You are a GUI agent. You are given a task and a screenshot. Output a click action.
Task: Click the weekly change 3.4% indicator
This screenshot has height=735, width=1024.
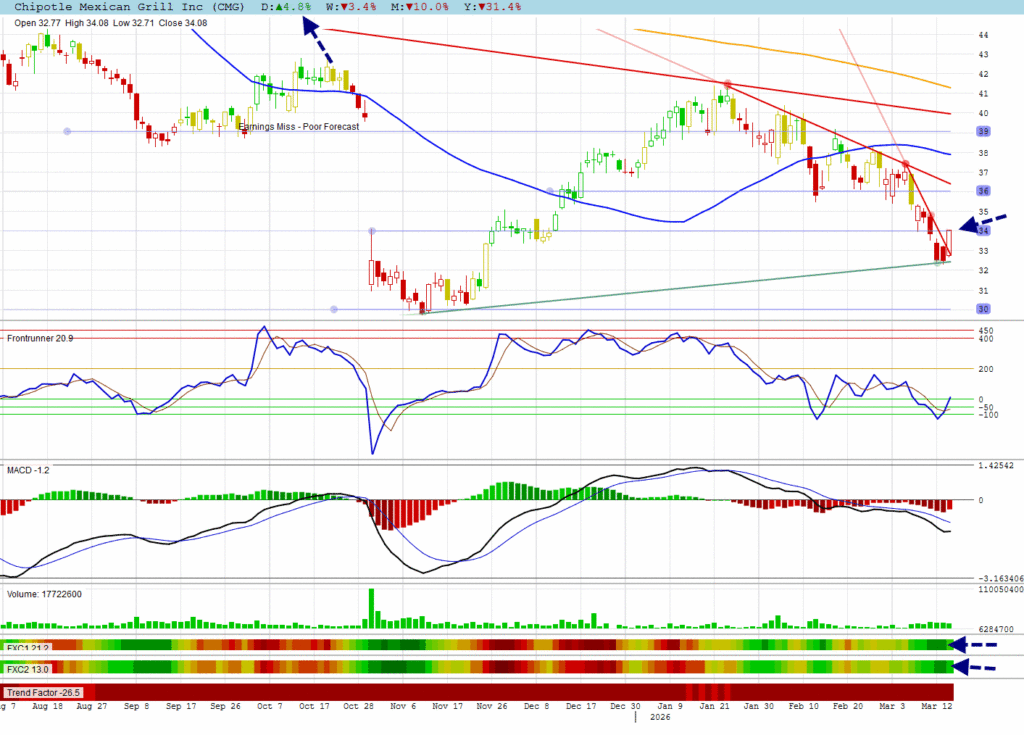[347, 7]
